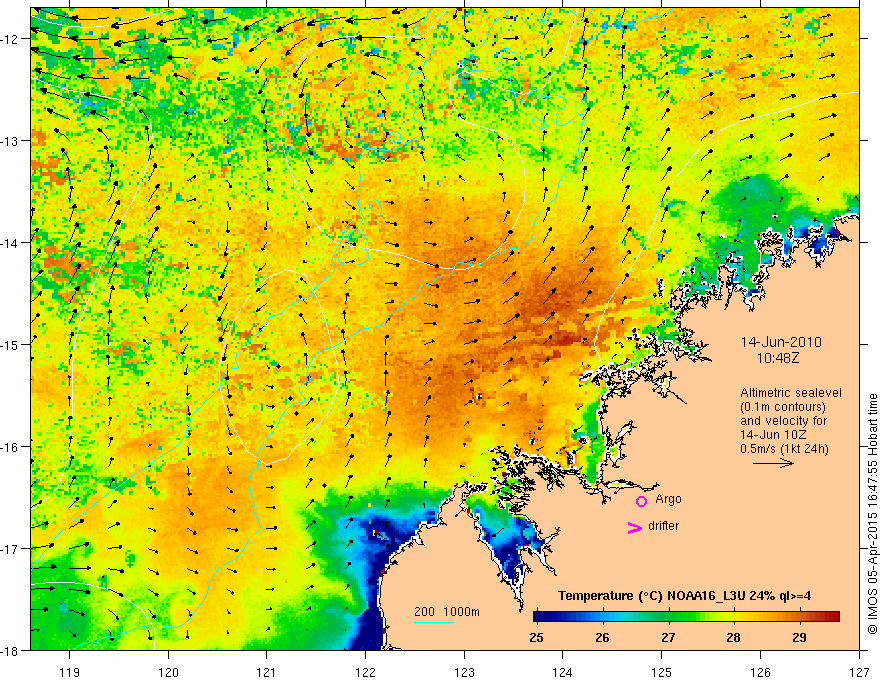
Task: Click the IMOS copyright timestamp text
Action: tap(872, 513)
